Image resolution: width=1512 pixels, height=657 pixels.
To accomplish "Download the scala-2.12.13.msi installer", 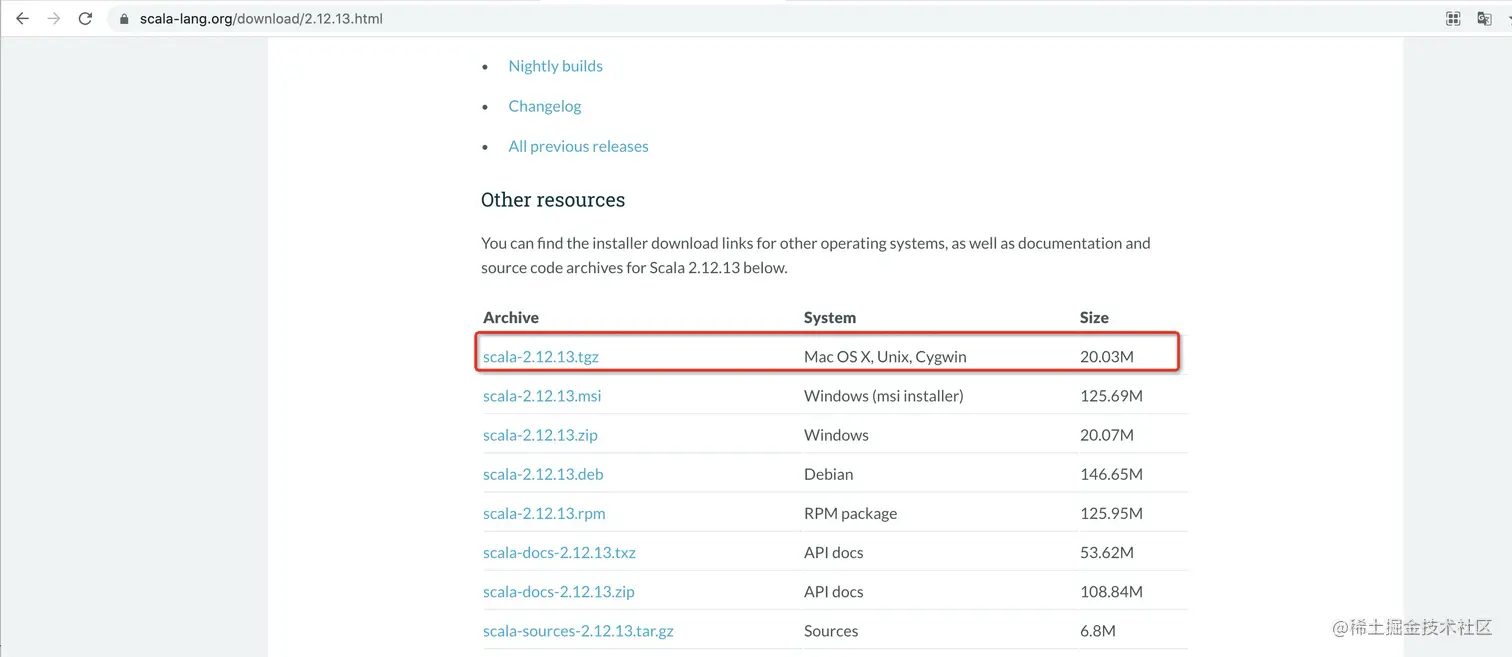I will point(542,396).
